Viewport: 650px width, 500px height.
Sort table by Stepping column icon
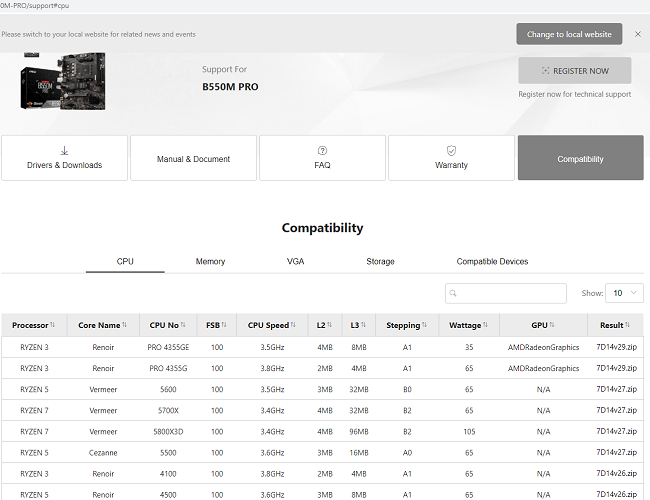click(x=424, y=325)
